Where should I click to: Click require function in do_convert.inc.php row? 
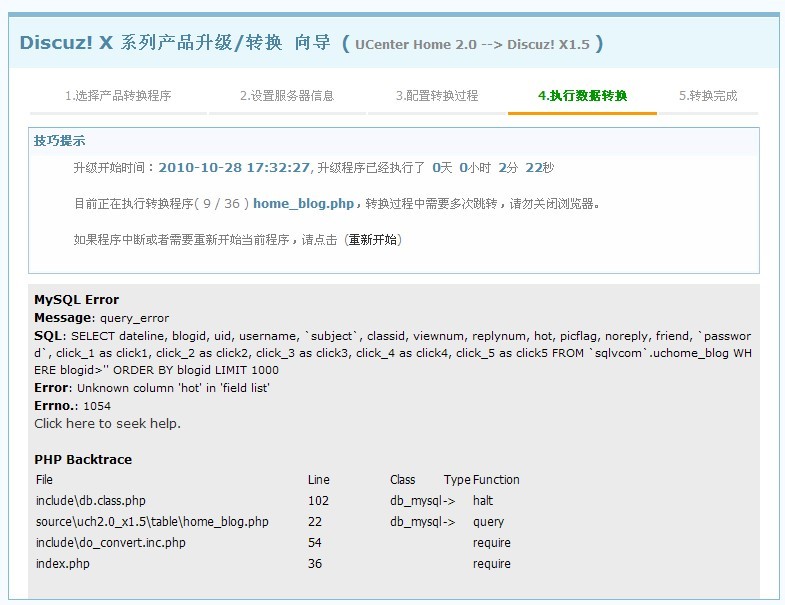click(x=492, y=543)
